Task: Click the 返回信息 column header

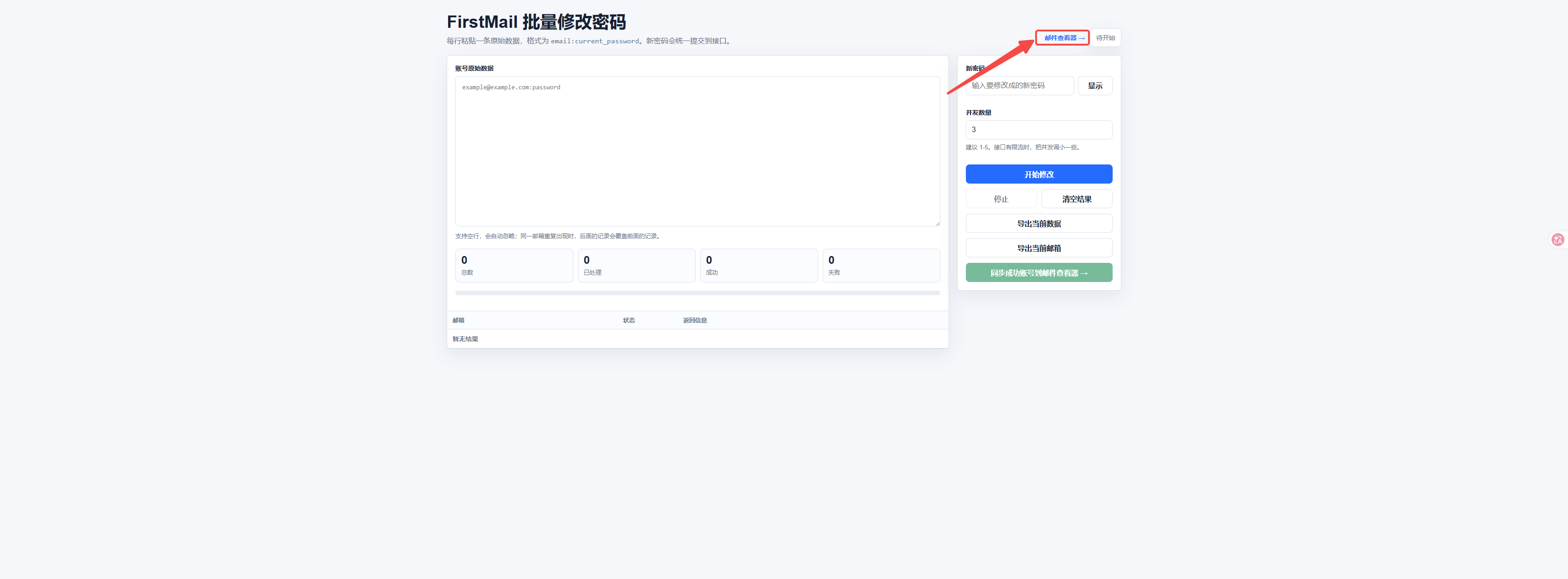Action: (695, 320)
